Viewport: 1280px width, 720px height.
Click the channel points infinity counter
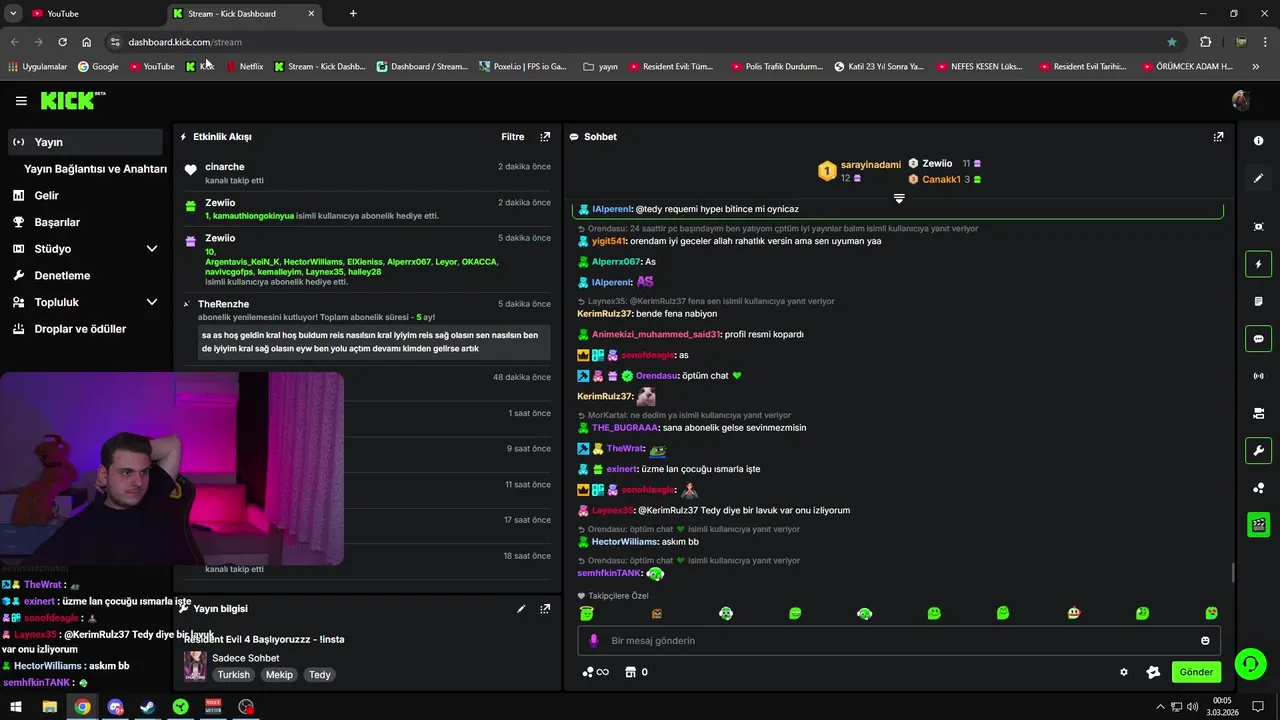point(595,672)
